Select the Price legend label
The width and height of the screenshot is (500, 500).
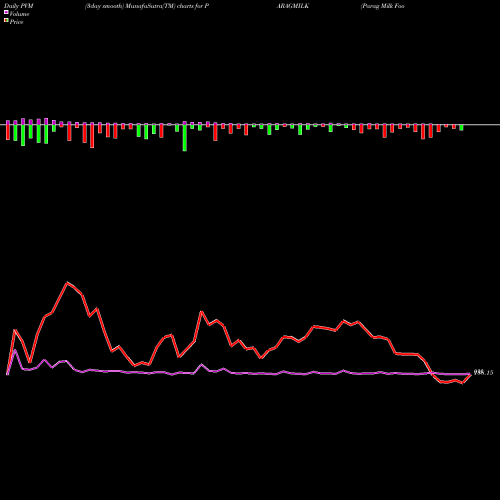16,22
